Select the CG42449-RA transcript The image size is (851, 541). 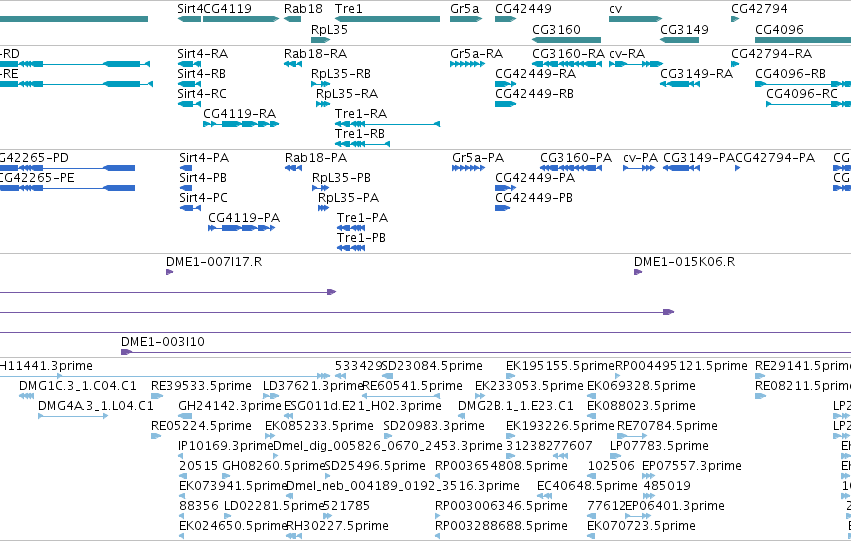coord(505,84)
